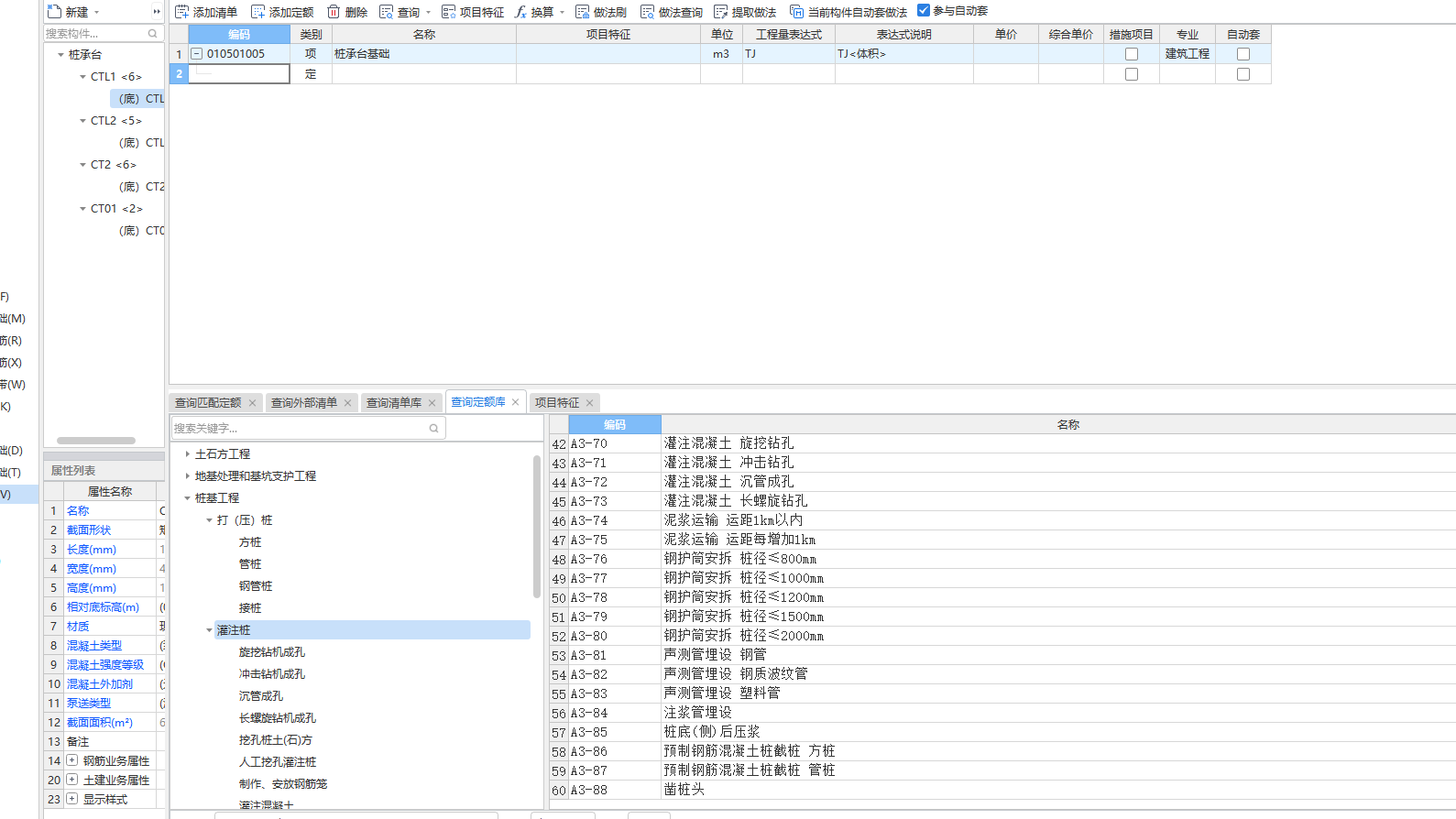This screenshot has height=819, width=1456.
Task: Switch to 查询清单库 tab
Action: tap(394, 403)
